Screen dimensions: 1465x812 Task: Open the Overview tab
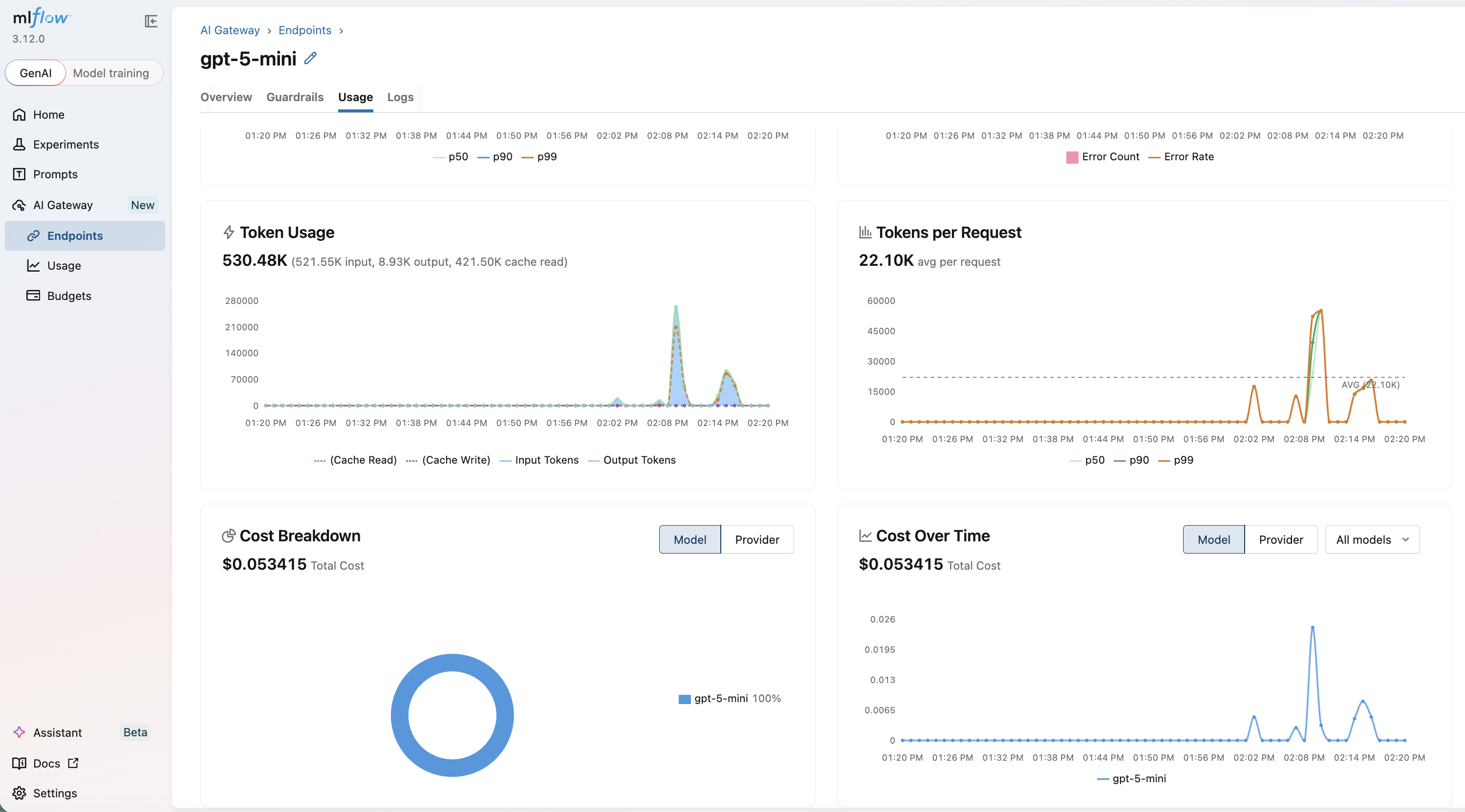[226, 97]
